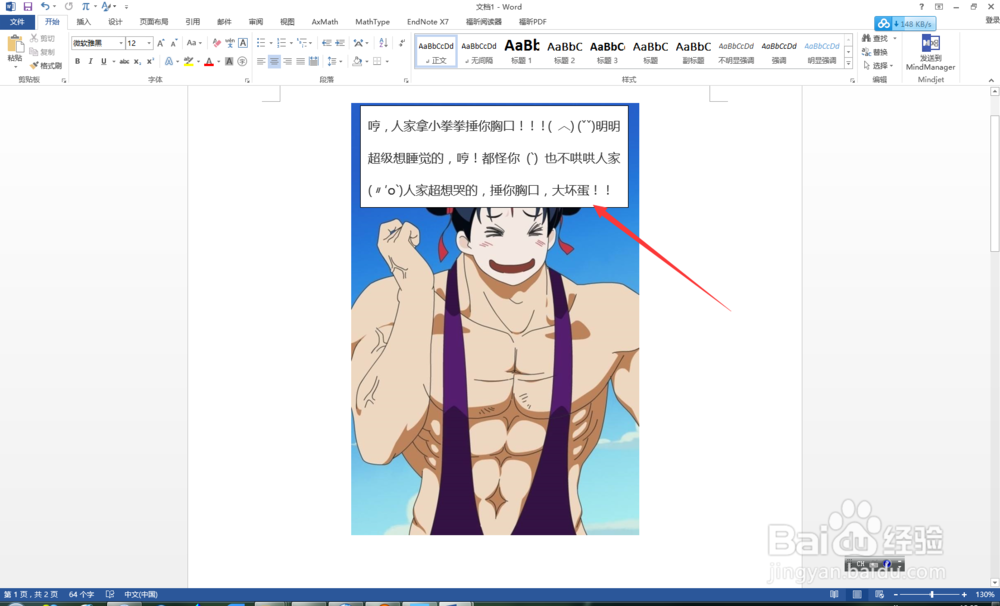The height and width of the screenshot is (606, 1000).
Task: Click the Copy (复制) command
Action: (43, 52)
